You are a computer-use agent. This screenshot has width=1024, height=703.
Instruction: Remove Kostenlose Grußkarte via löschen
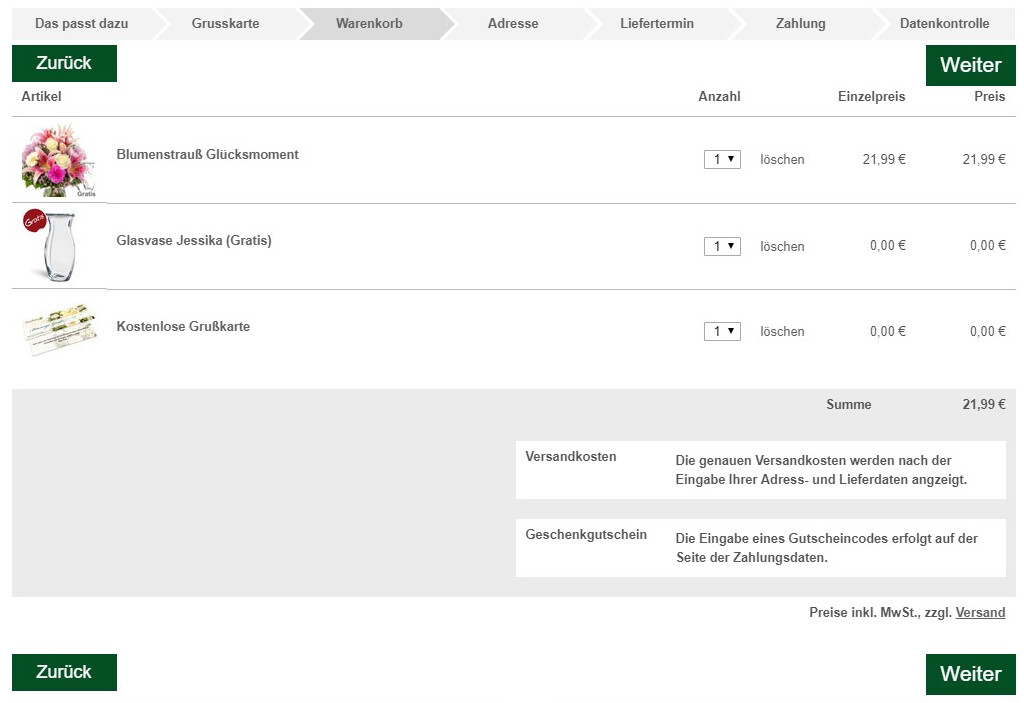(782, 331)
